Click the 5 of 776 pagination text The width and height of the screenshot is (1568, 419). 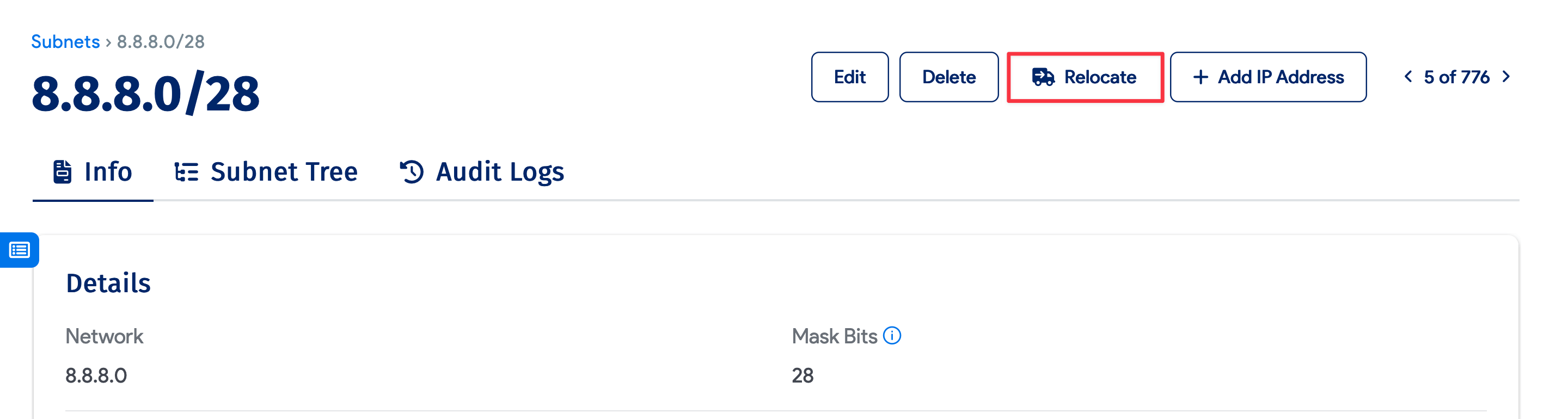click(x=1456, y=77)
